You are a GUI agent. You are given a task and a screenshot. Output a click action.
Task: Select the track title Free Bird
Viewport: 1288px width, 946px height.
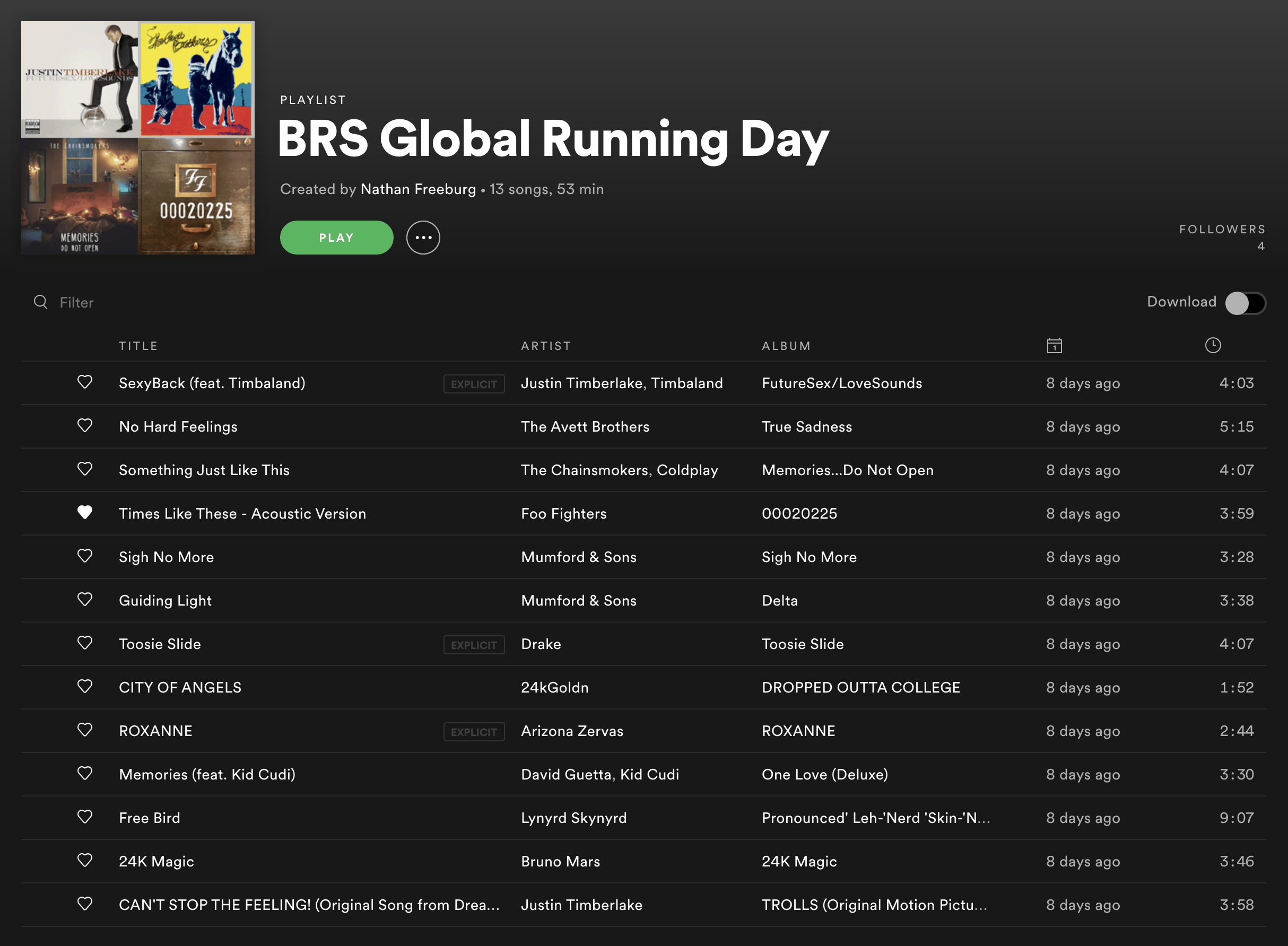pos(150,818)
